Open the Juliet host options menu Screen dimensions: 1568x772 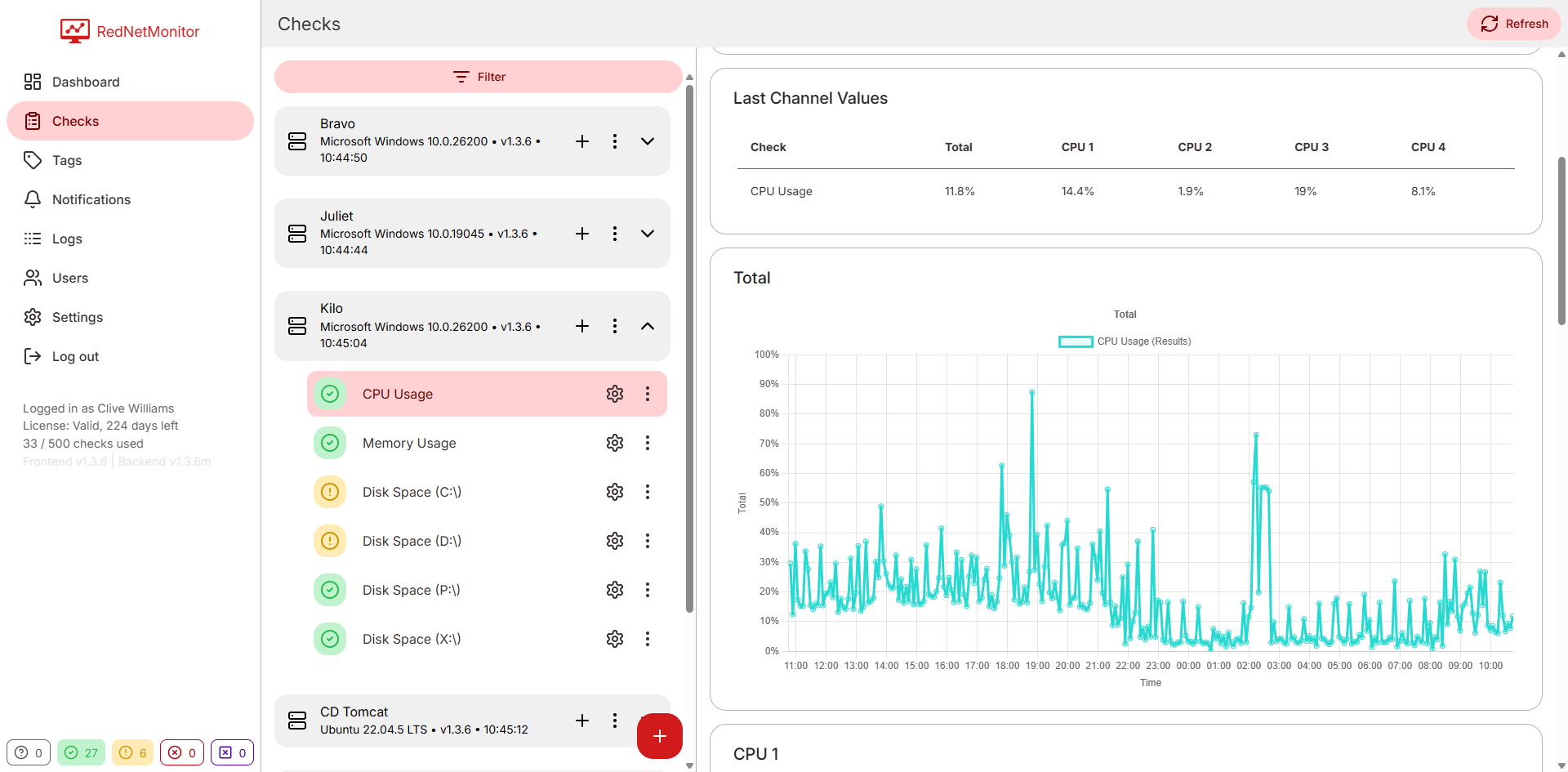coord(615,234)
